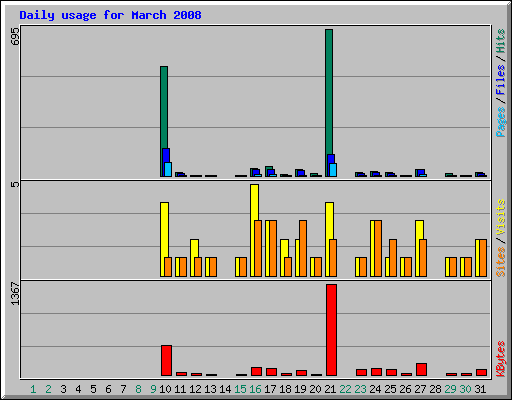Click the yellow "Visits" legend label
This screenshot has height=400, width=512.
point(501,217)
